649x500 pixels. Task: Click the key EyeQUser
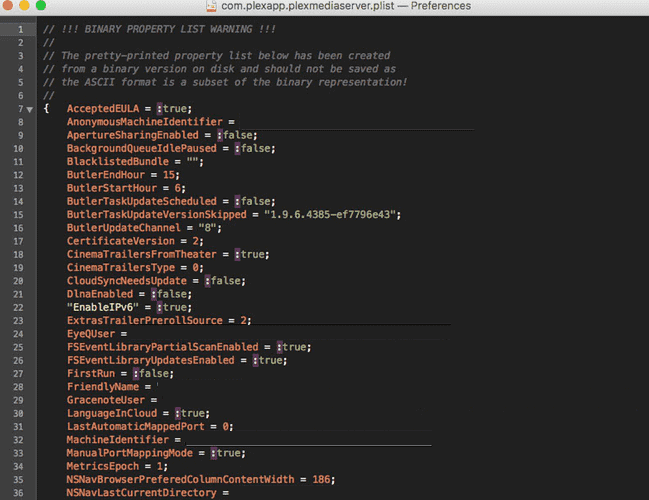[91, 334]
